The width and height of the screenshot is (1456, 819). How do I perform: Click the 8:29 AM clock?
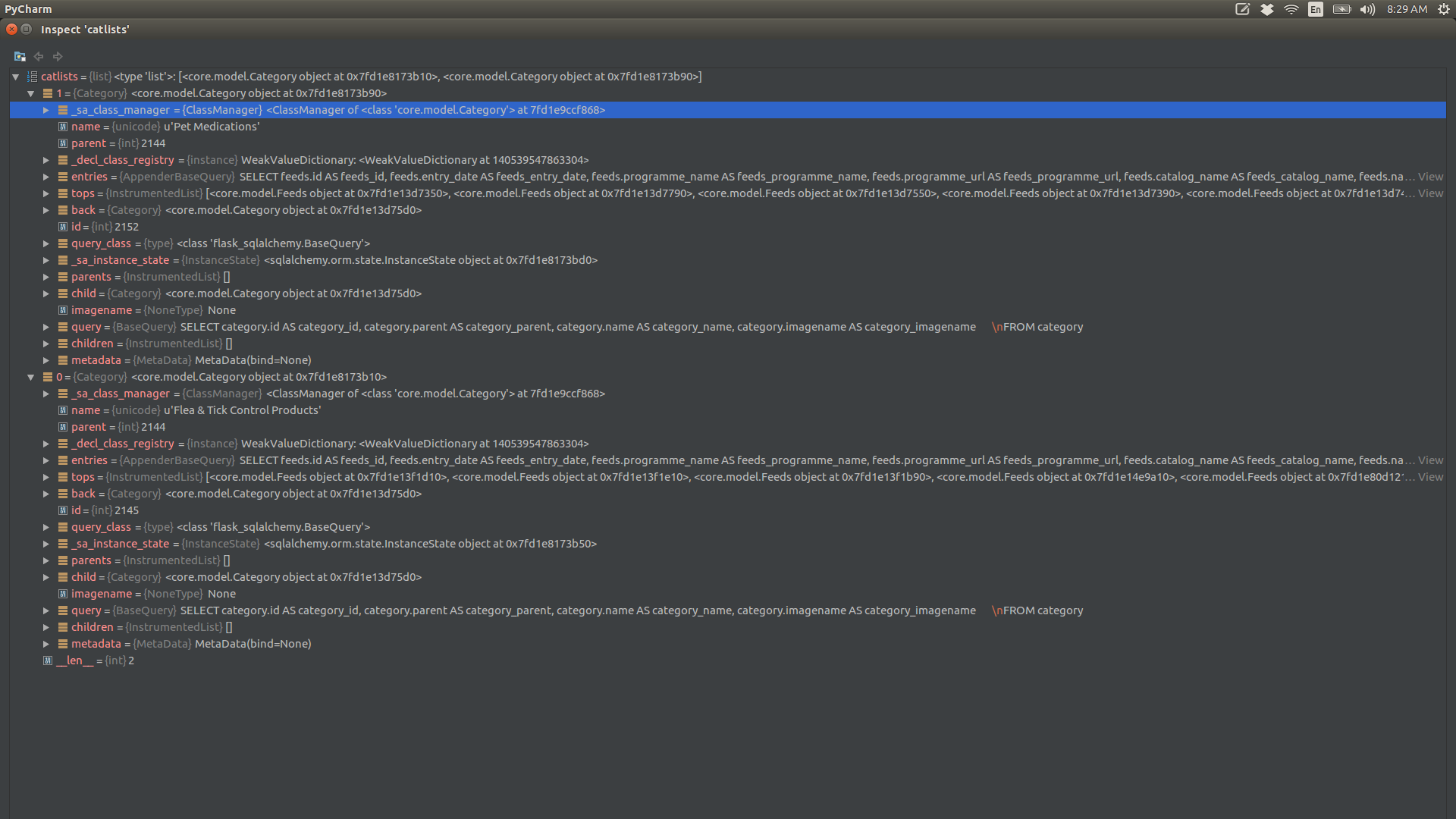pos(1407,9)
